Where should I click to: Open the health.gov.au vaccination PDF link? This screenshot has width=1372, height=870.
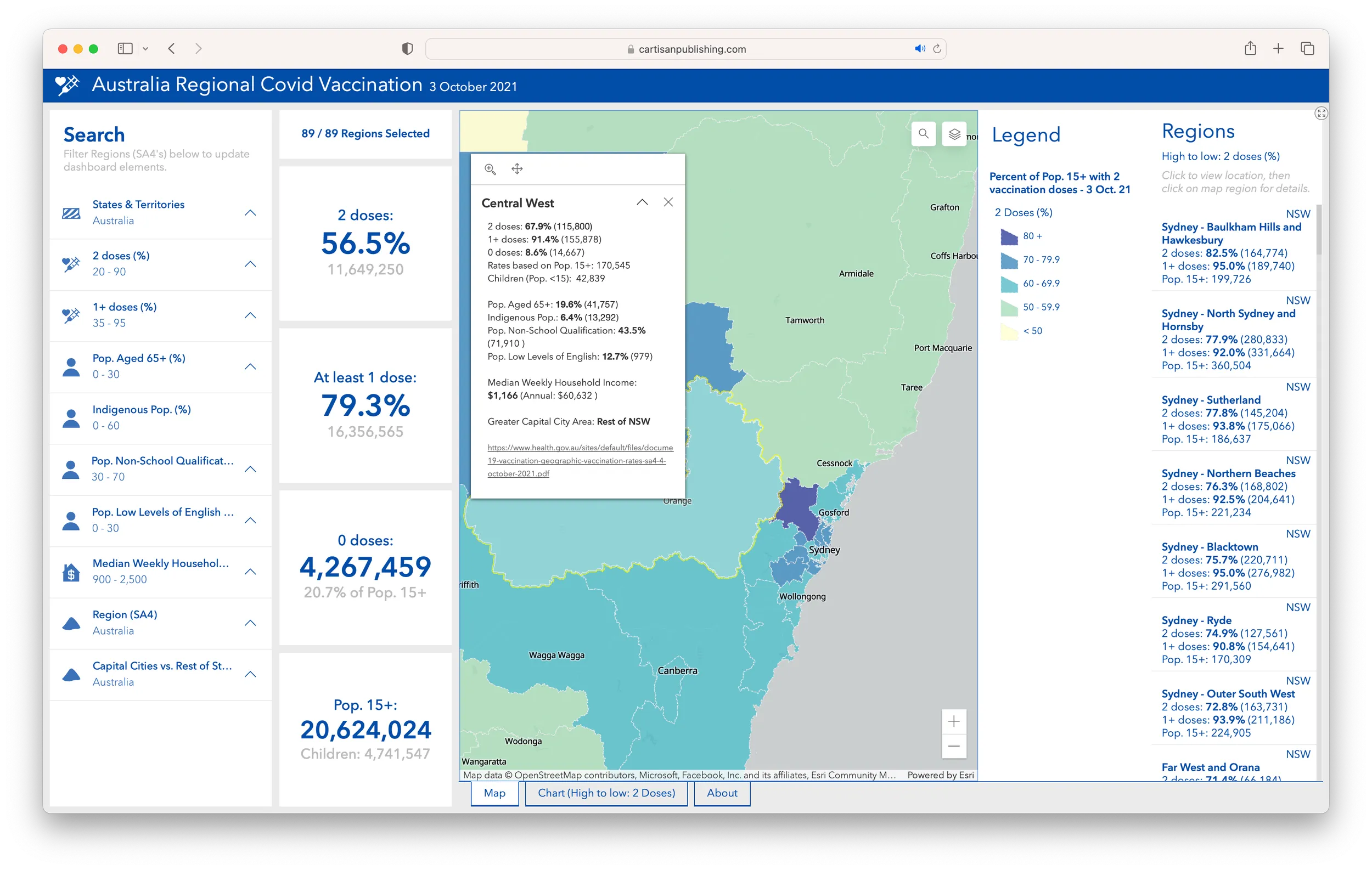tap(580, 460)
